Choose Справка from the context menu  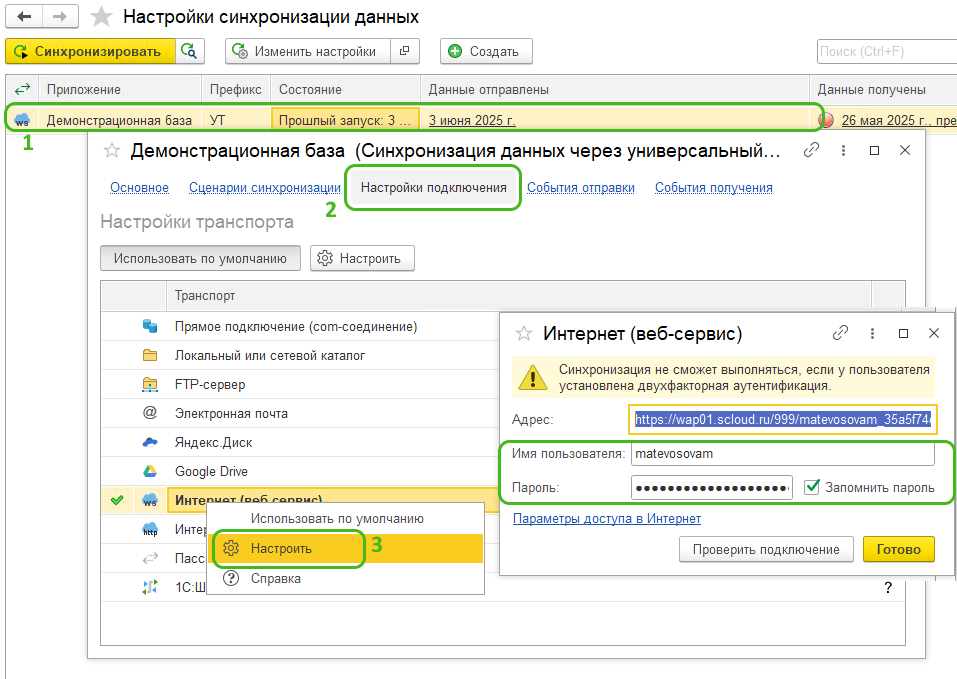tap(275, 578)
